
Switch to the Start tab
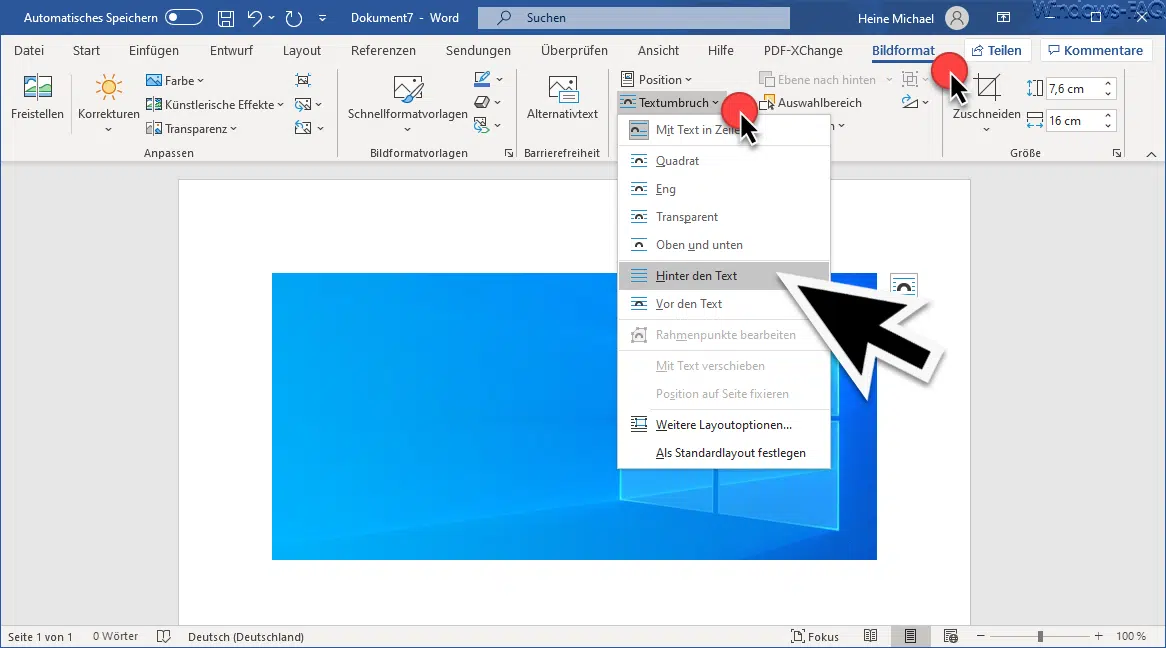pyautogui.click(x=86, y=51)
